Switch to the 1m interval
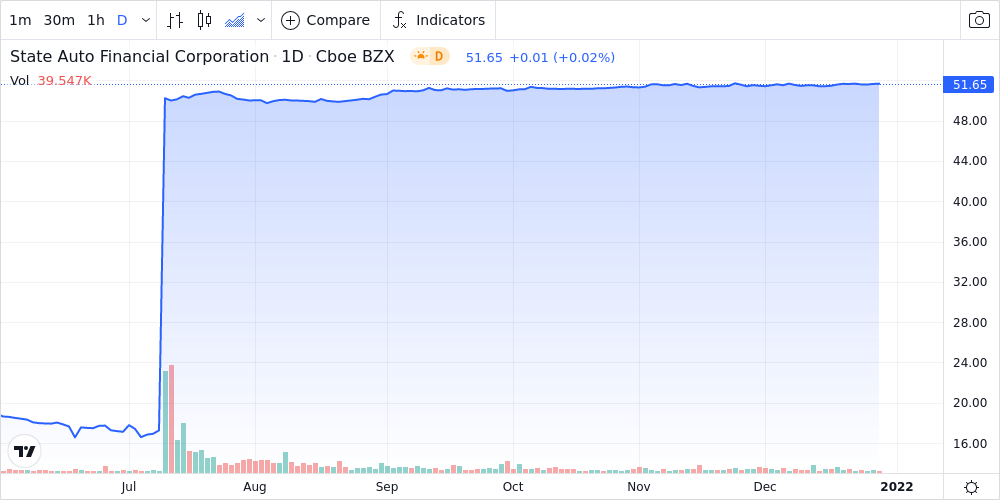1000x500 pixels. [x=20, y=20]
